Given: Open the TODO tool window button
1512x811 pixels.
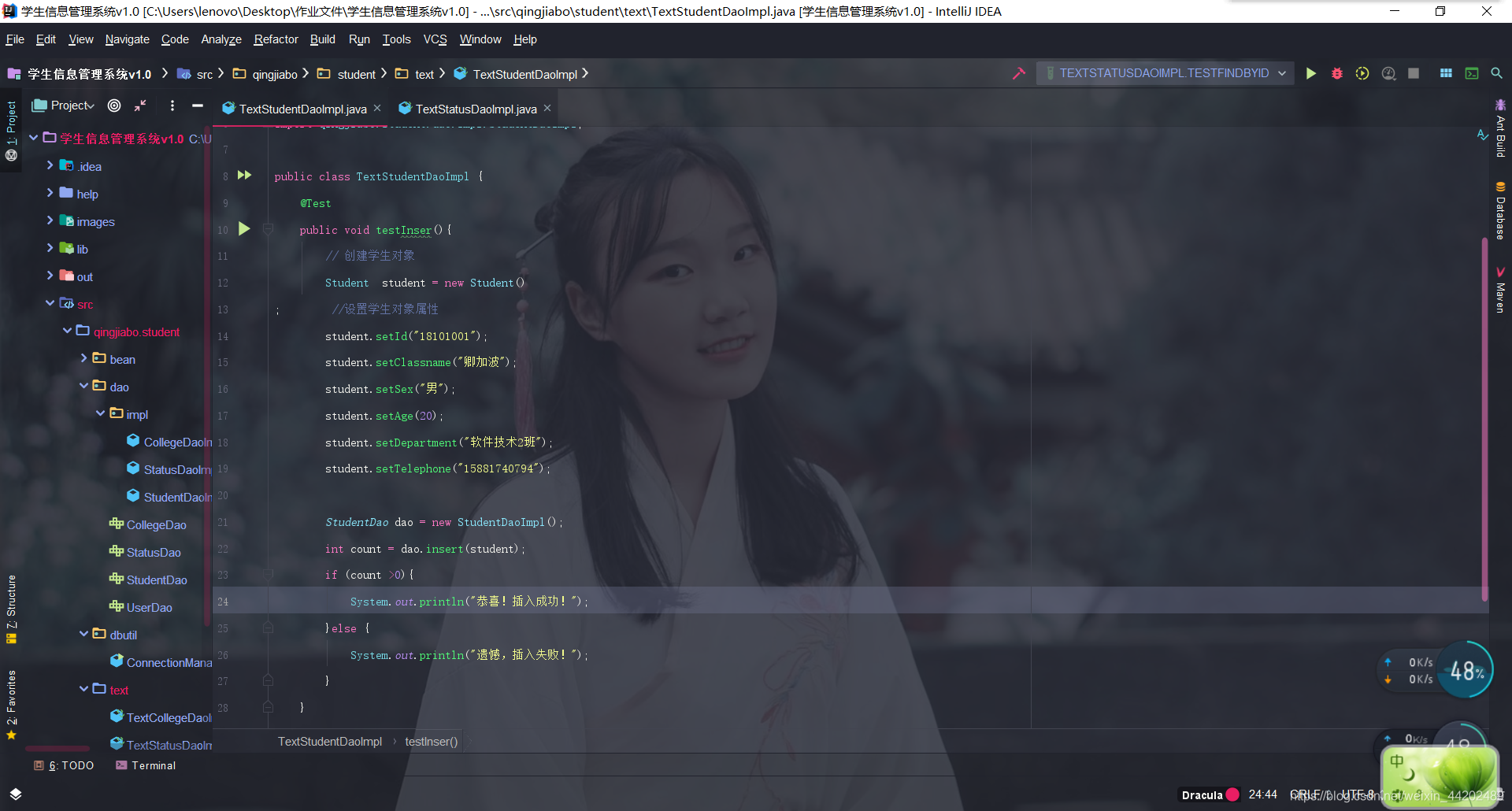Looking at the screenshot, I should (x=64, y=765).
